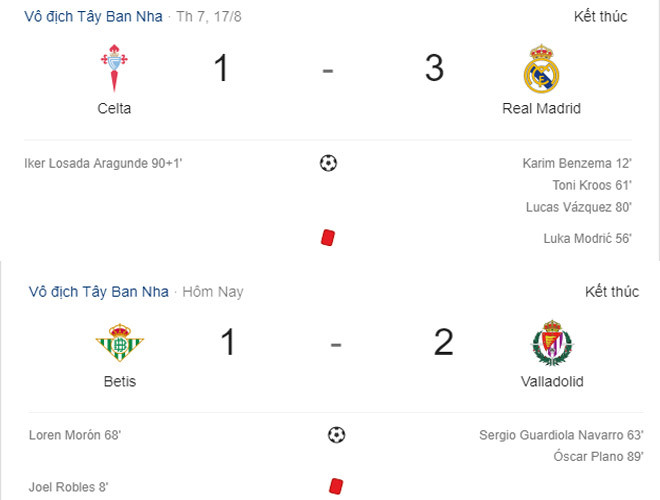Select the Betis team name
The width and height of the screenshot is (660, 500).
[119, 381]
